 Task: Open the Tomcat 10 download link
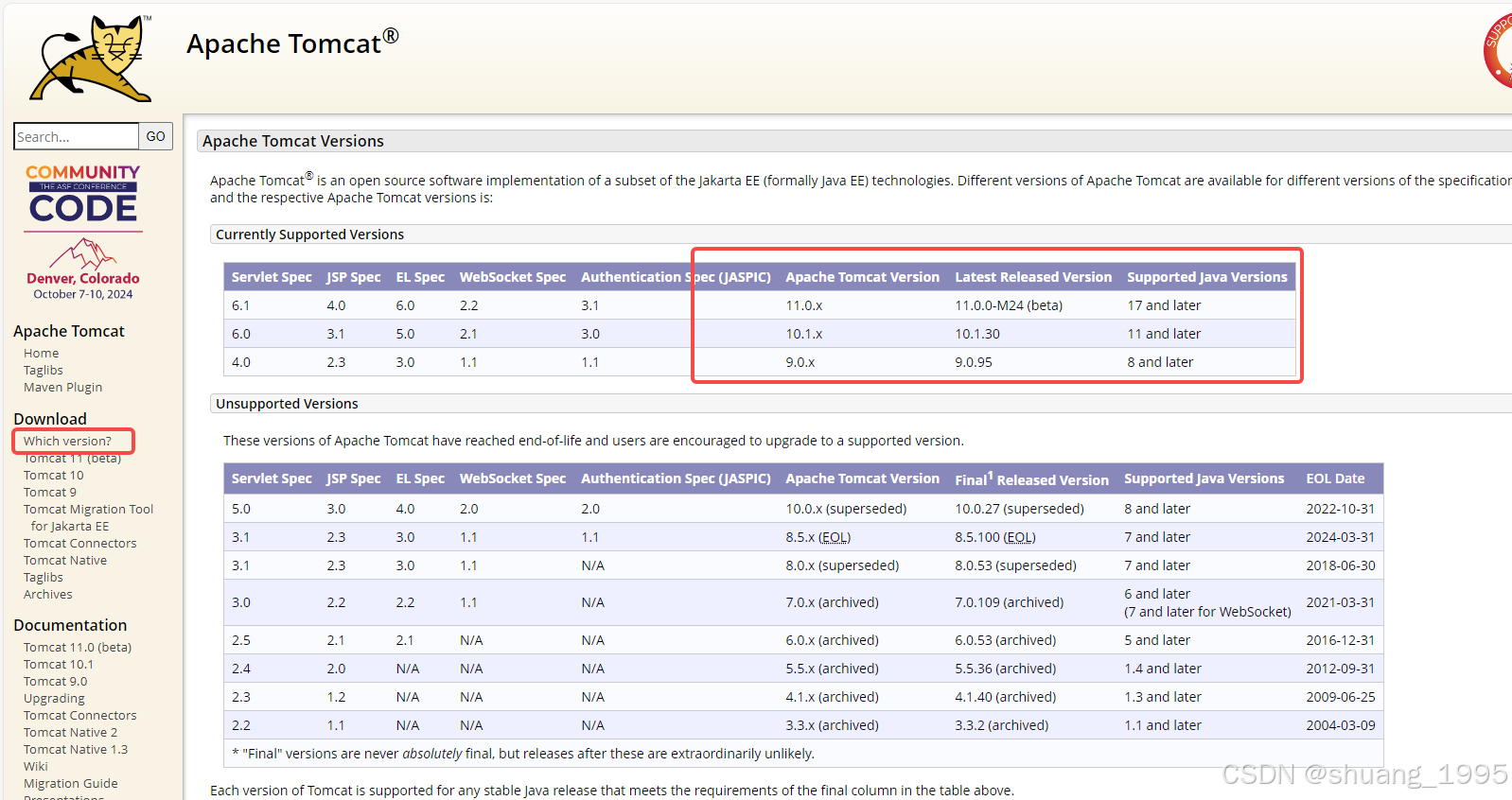click(x=53, y=475)
